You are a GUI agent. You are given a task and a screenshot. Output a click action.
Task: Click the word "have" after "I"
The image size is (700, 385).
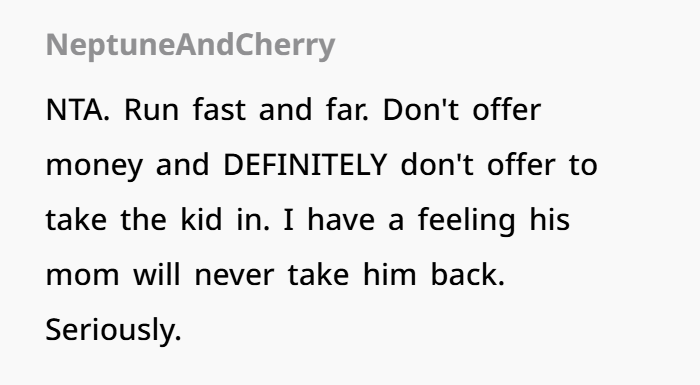[x=341, y=219]
